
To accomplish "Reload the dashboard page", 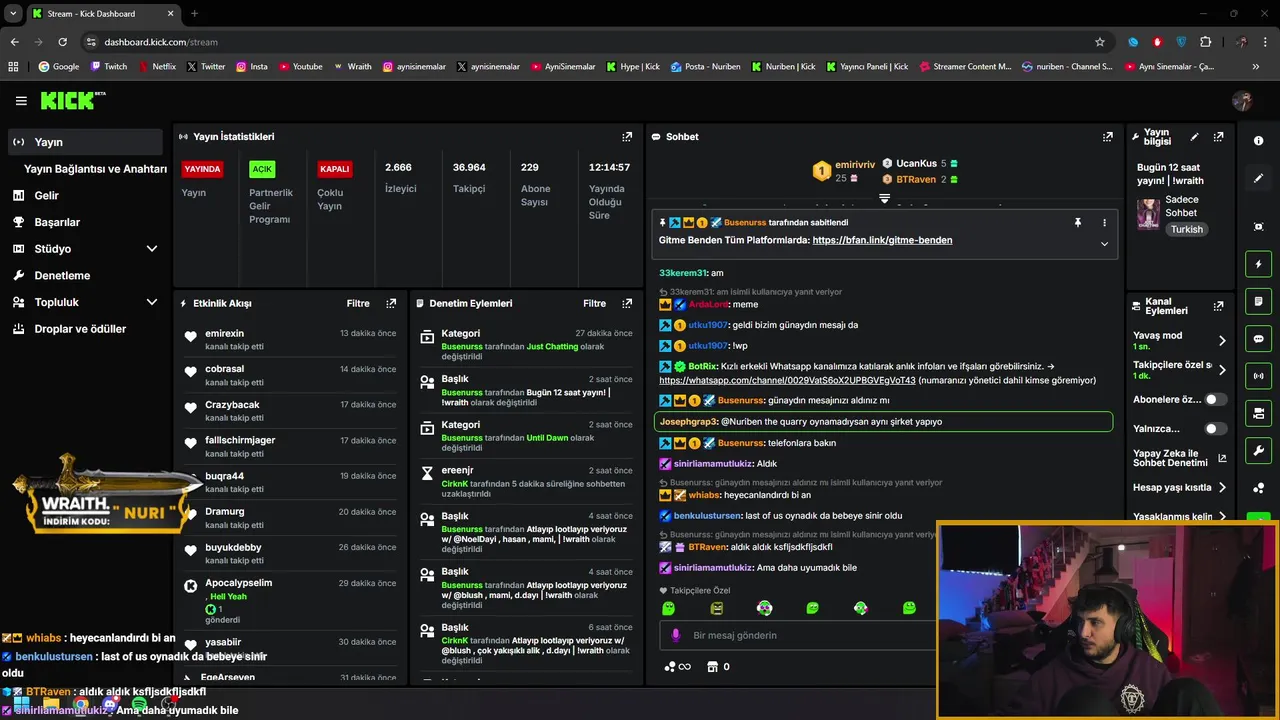I will coord(62,42).
